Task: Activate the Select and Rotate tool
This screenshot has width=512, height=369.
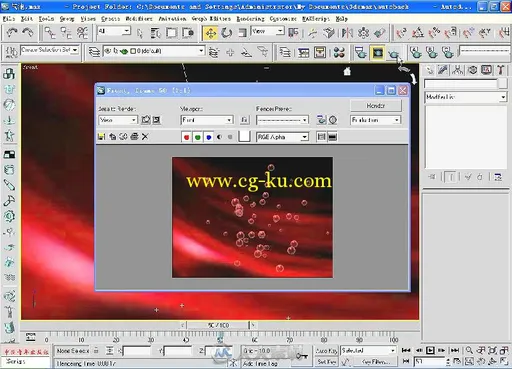Action: pos(227,33)
